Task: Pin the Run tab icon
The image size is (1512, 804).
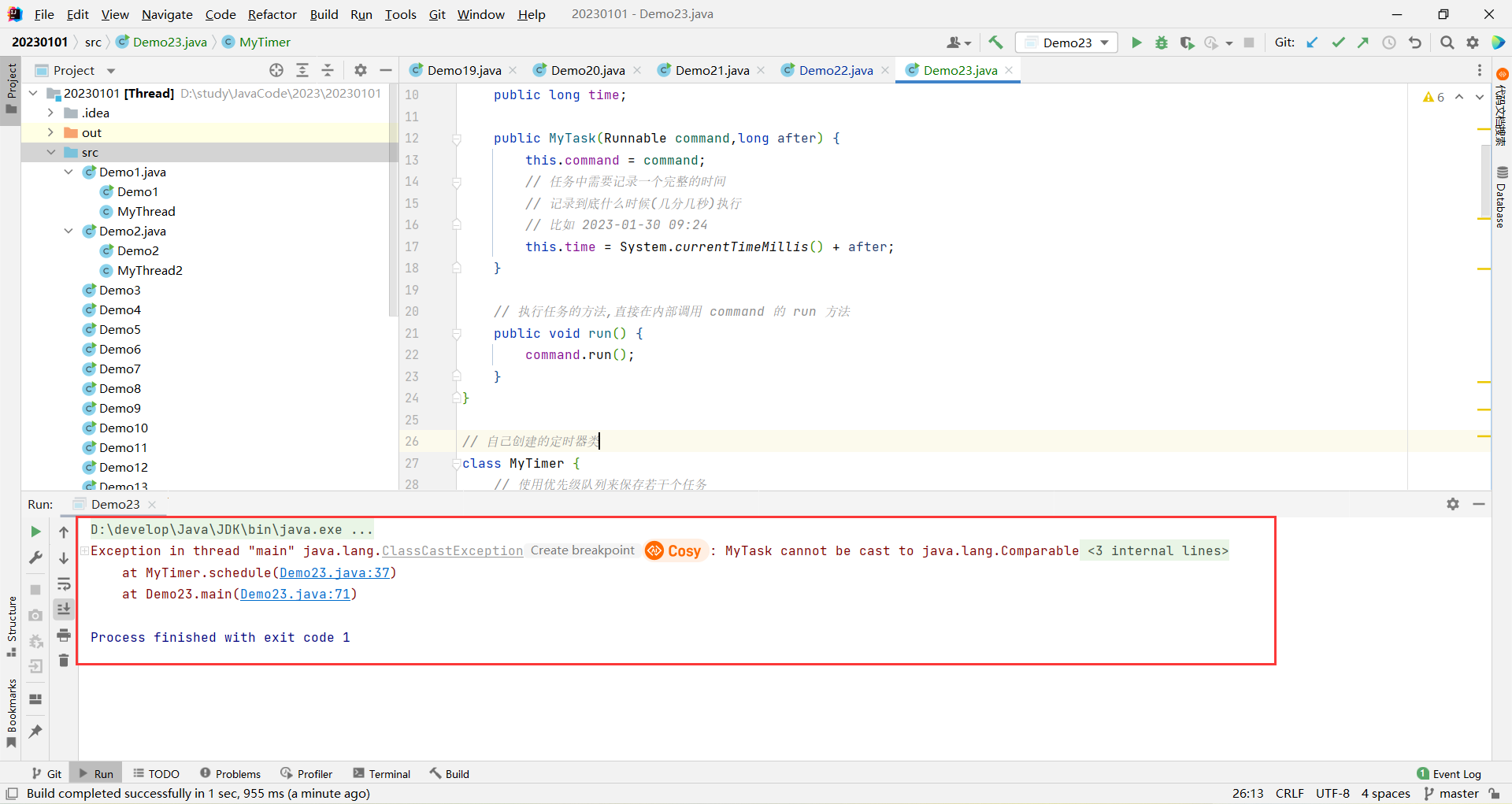Action: pos(35,731)
